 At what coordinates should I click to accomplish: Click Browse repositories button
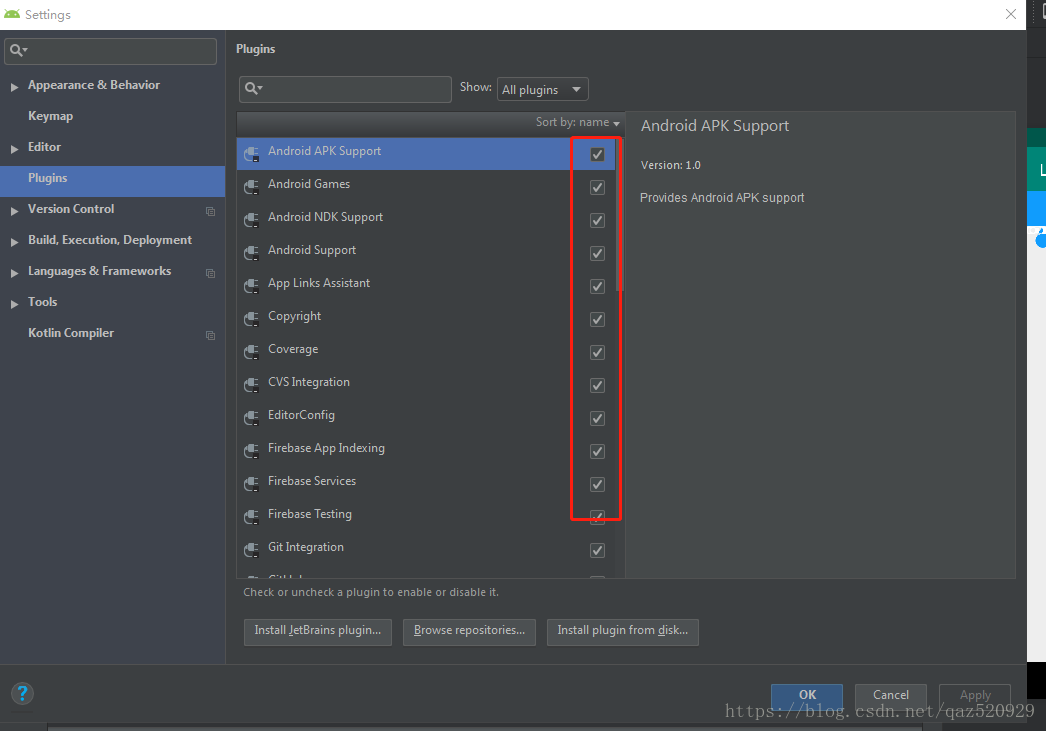point(469,632)
